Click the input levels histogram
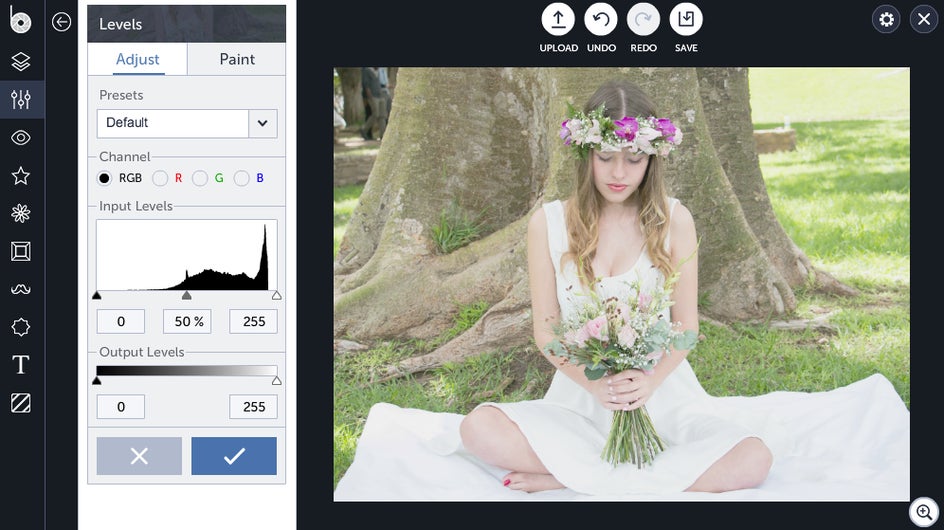 coord(187,255)
